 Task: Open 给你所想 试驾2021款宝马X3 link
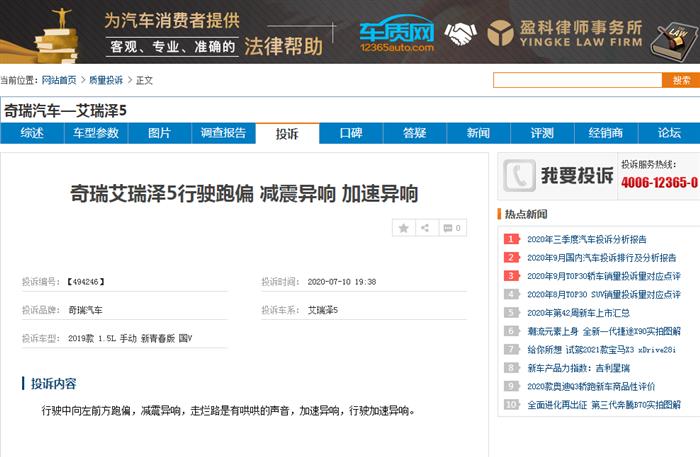point(601,349)
